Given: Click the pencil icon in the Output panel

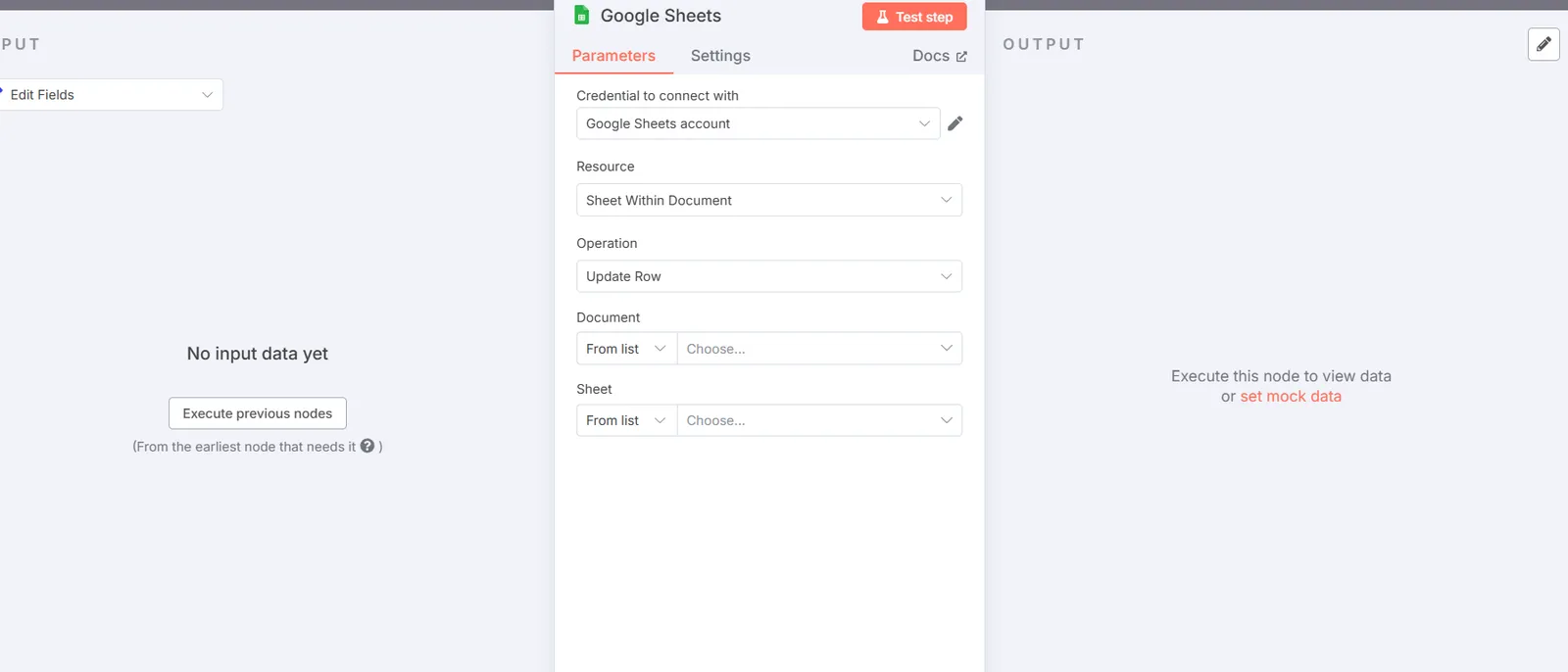Looking at the screenshot, I should point(1543,44).
